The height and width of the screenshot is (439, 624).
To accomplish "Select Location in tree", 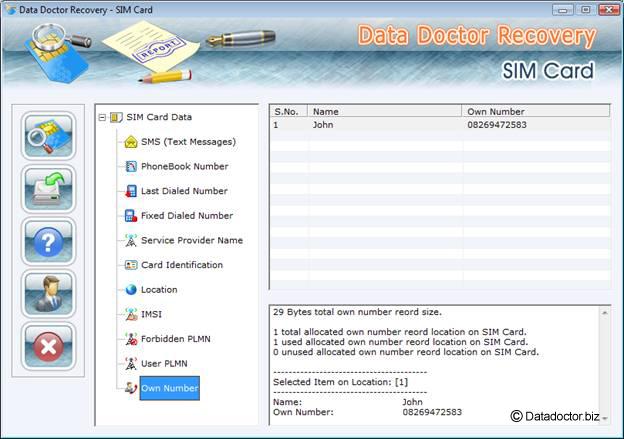I will 159,290.
